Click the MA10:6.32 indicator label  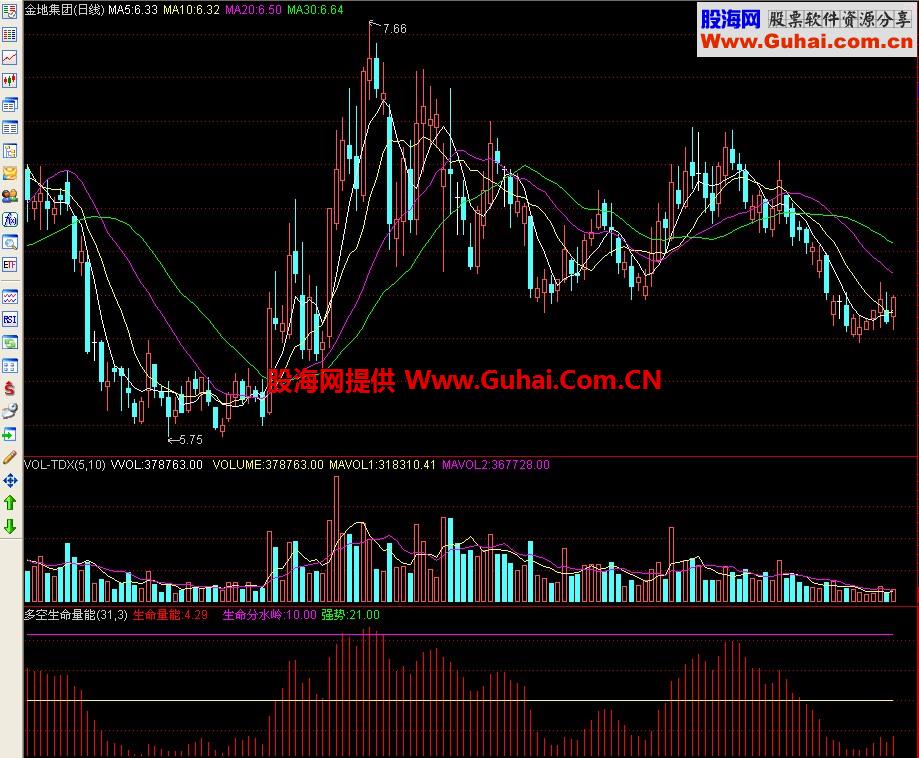pos(191,9)
